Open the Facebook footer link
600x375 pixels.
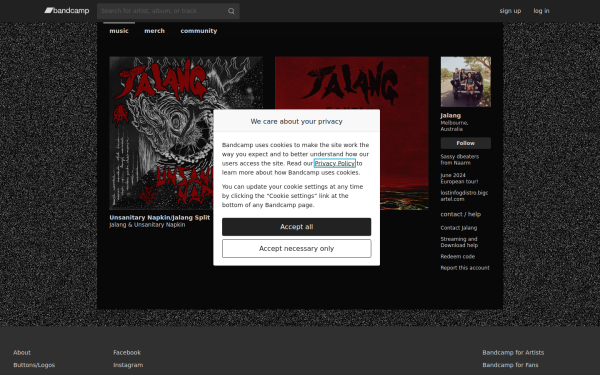127,352
